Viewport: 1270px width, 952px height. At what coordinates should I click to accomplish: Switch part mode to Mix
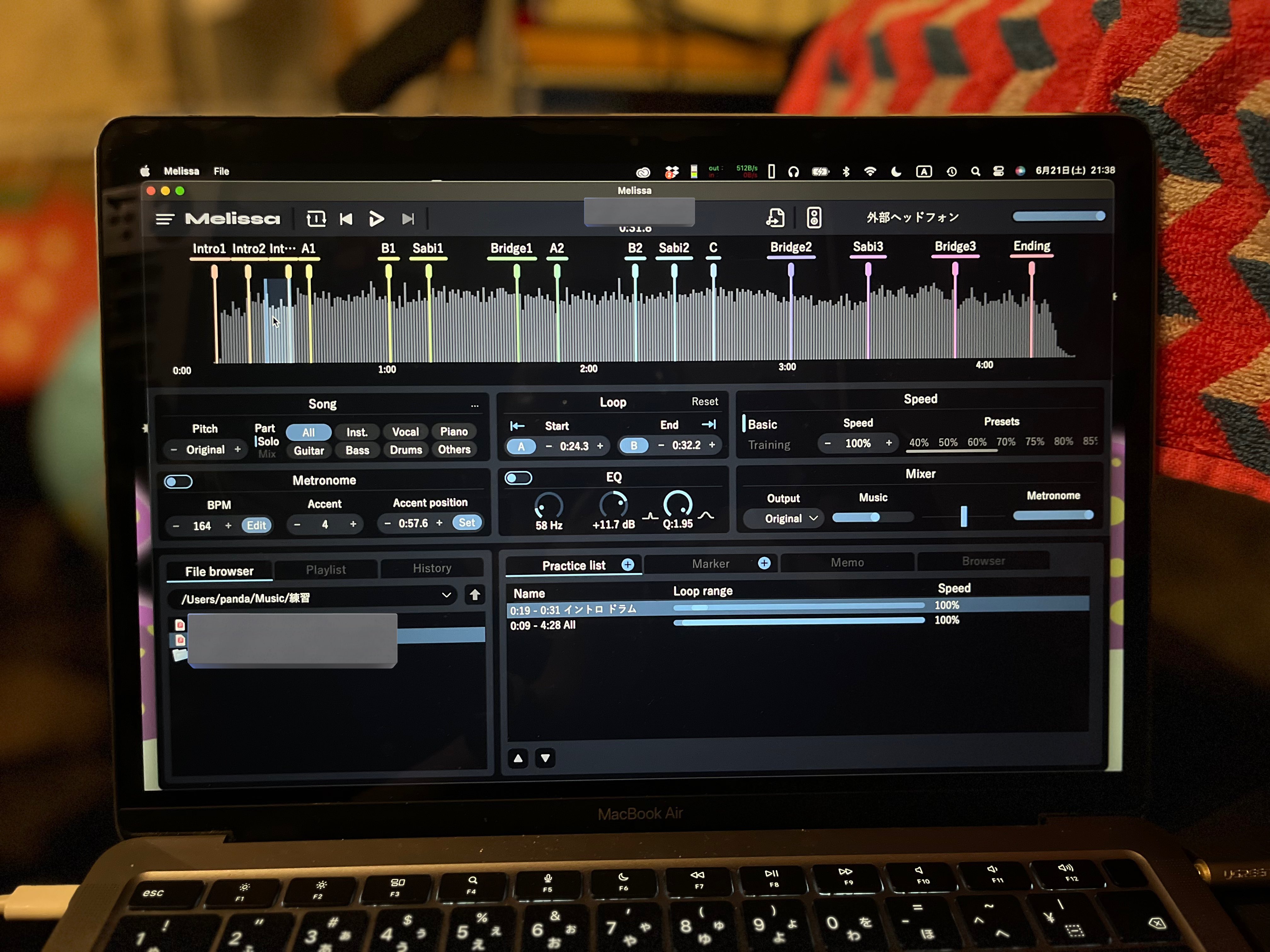[267, 454]
